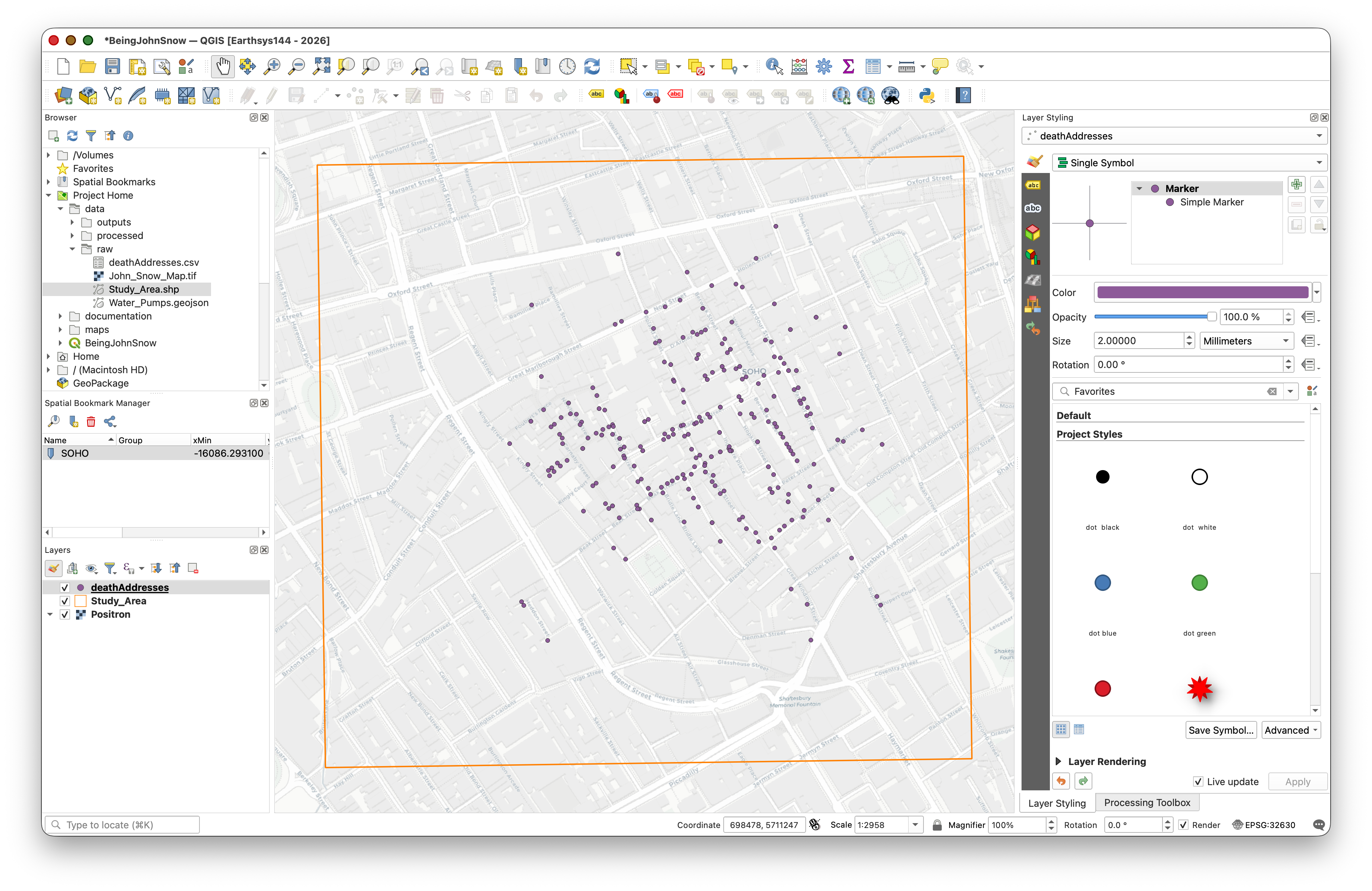Click the Open Field Calculator icon
This screenshot has height=891, width=1372.
pyautogui.click(x=799, y=67)
